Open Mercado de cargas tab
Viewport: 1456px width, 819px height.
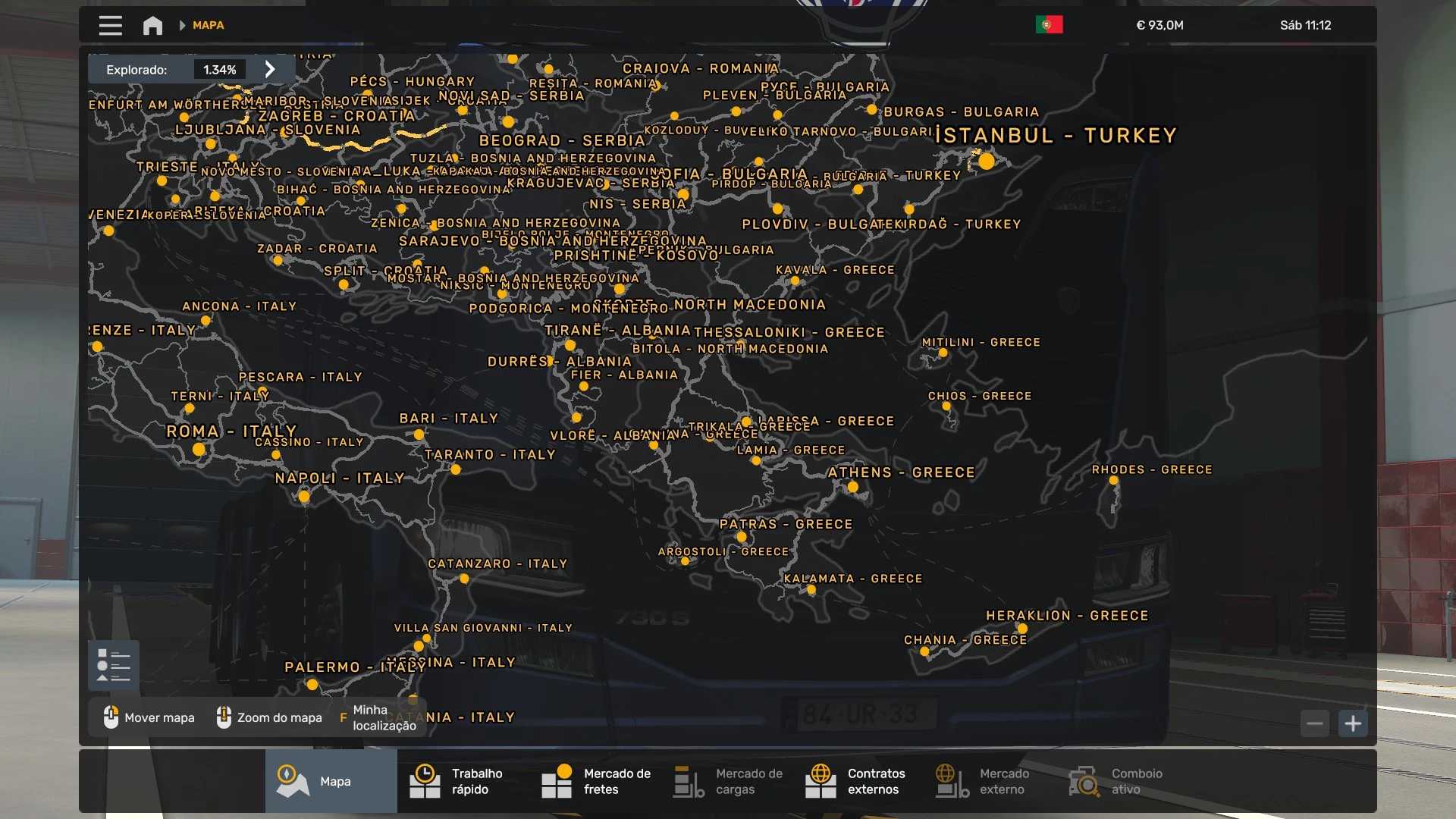728,781
